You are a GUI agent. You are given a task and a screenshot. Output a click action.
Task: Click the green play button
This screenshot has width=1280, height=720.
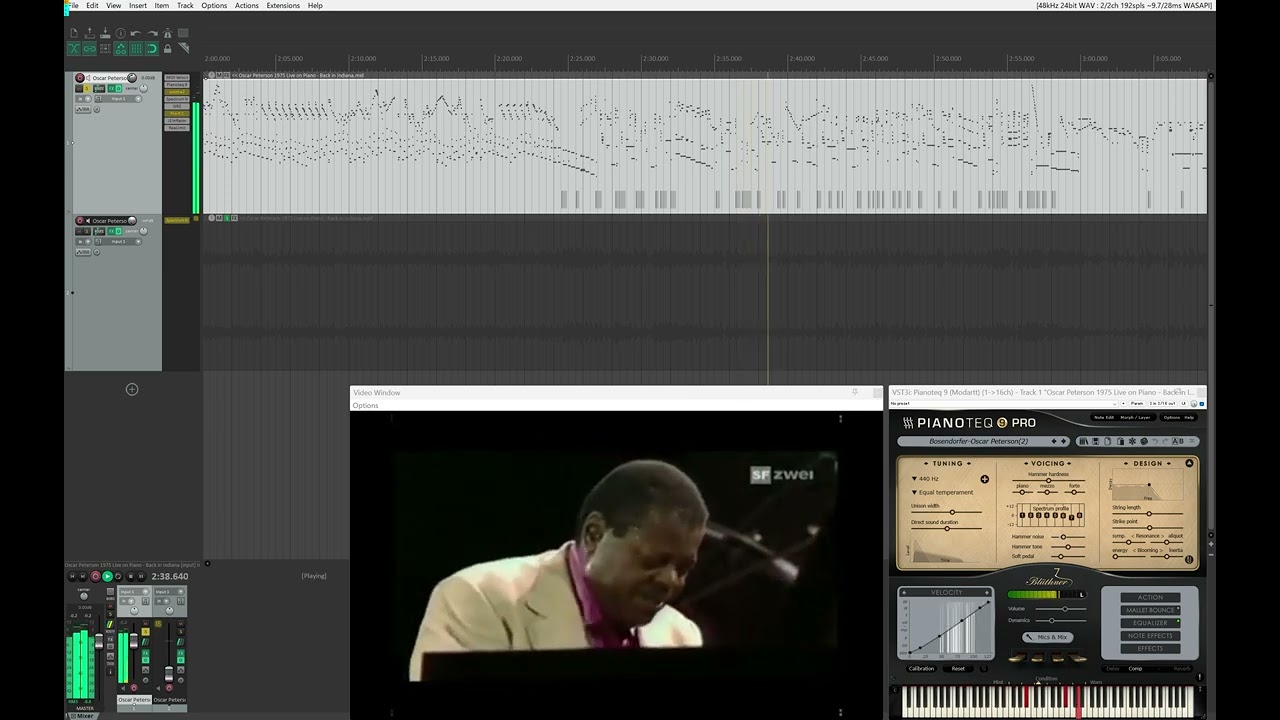point(108,576)
